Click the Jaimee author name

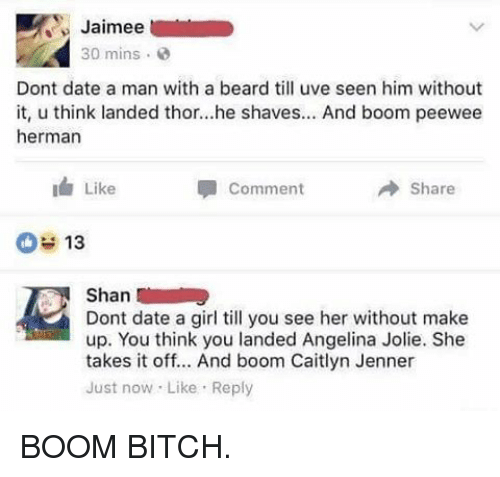click(x=113, y=27)
